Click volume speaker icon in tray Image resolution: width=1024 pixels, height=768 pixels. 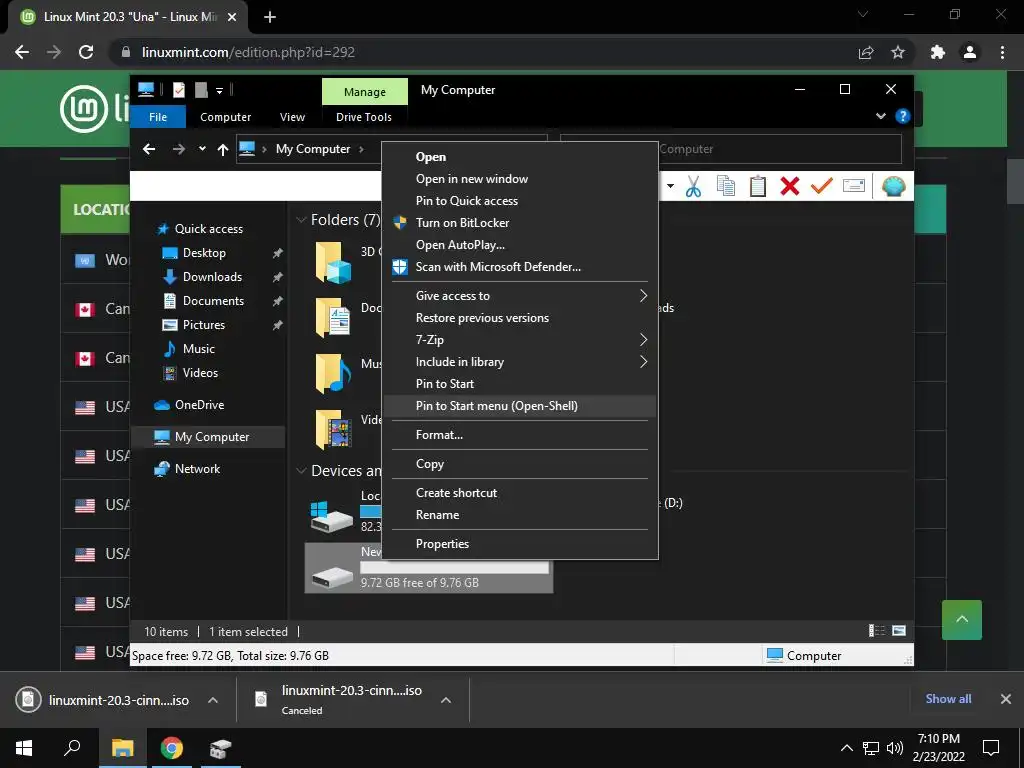coord(895,748)
